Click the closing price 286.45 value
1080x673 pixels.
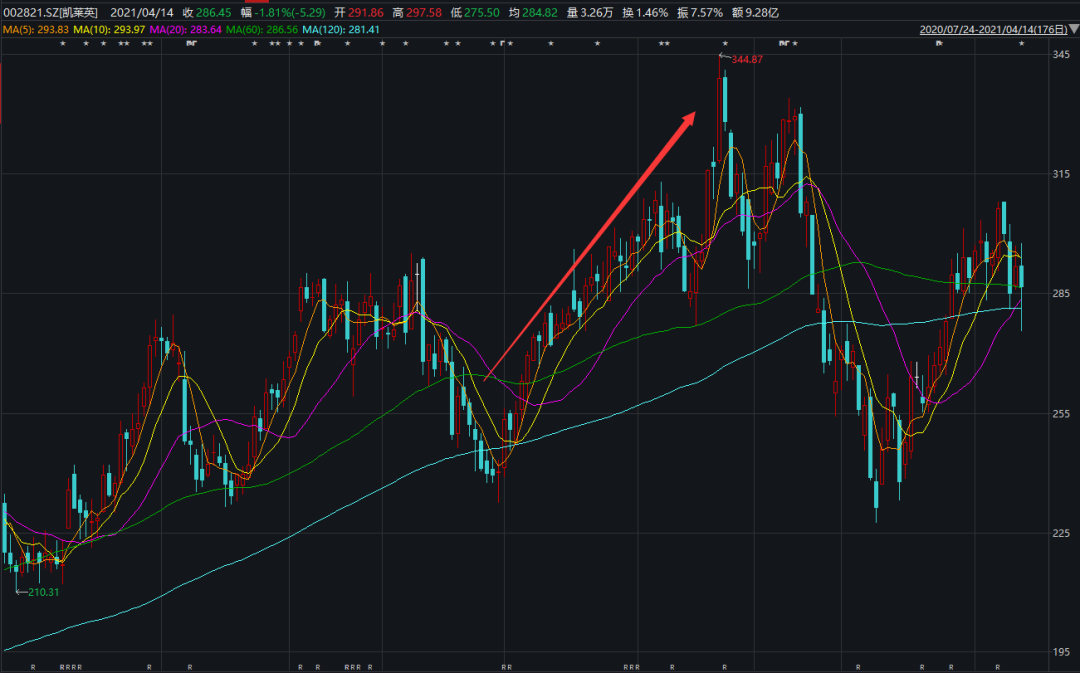click(214, 12)
